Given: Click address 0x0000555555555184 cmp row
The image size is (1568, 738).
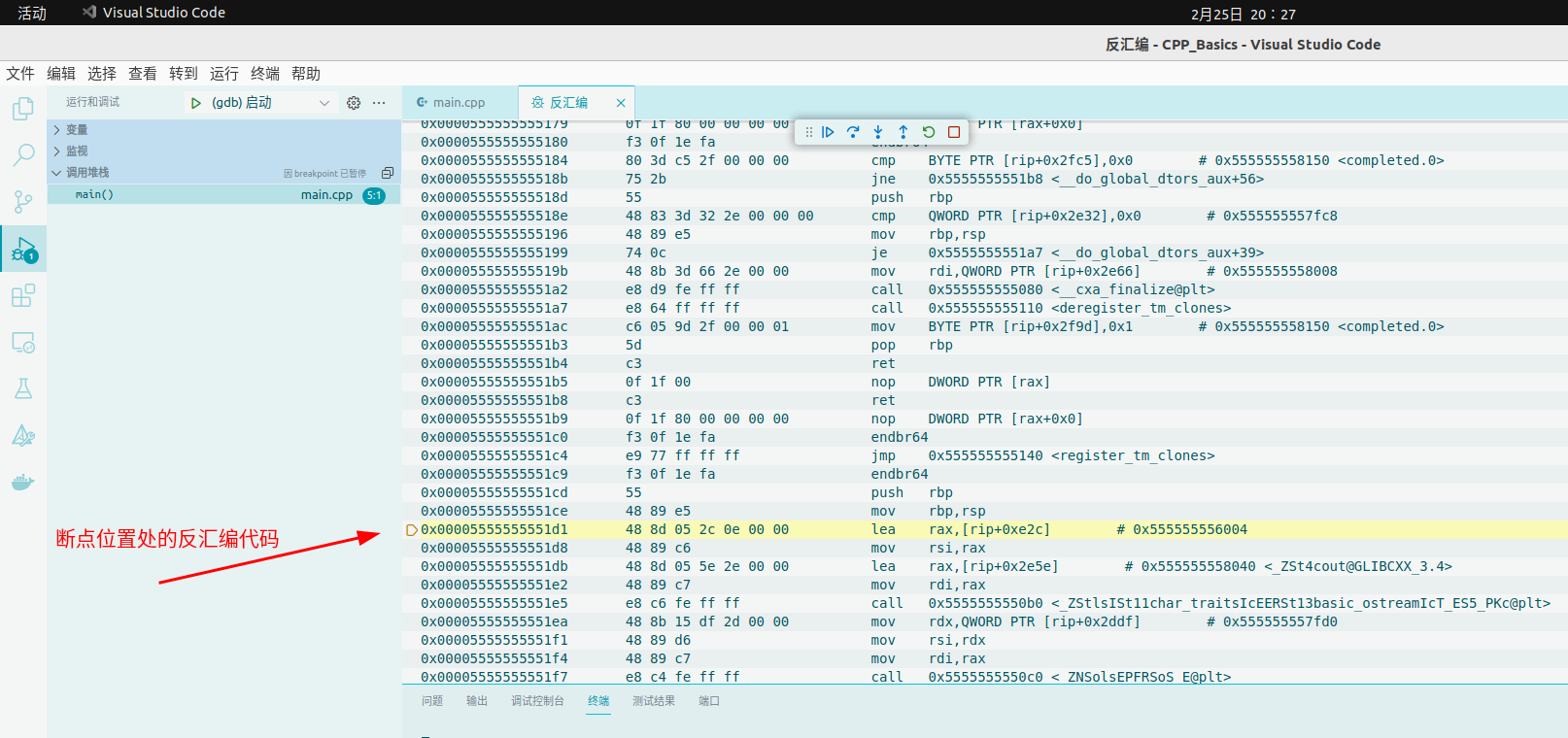Looking at the screenshot, I should click(985, 161).
